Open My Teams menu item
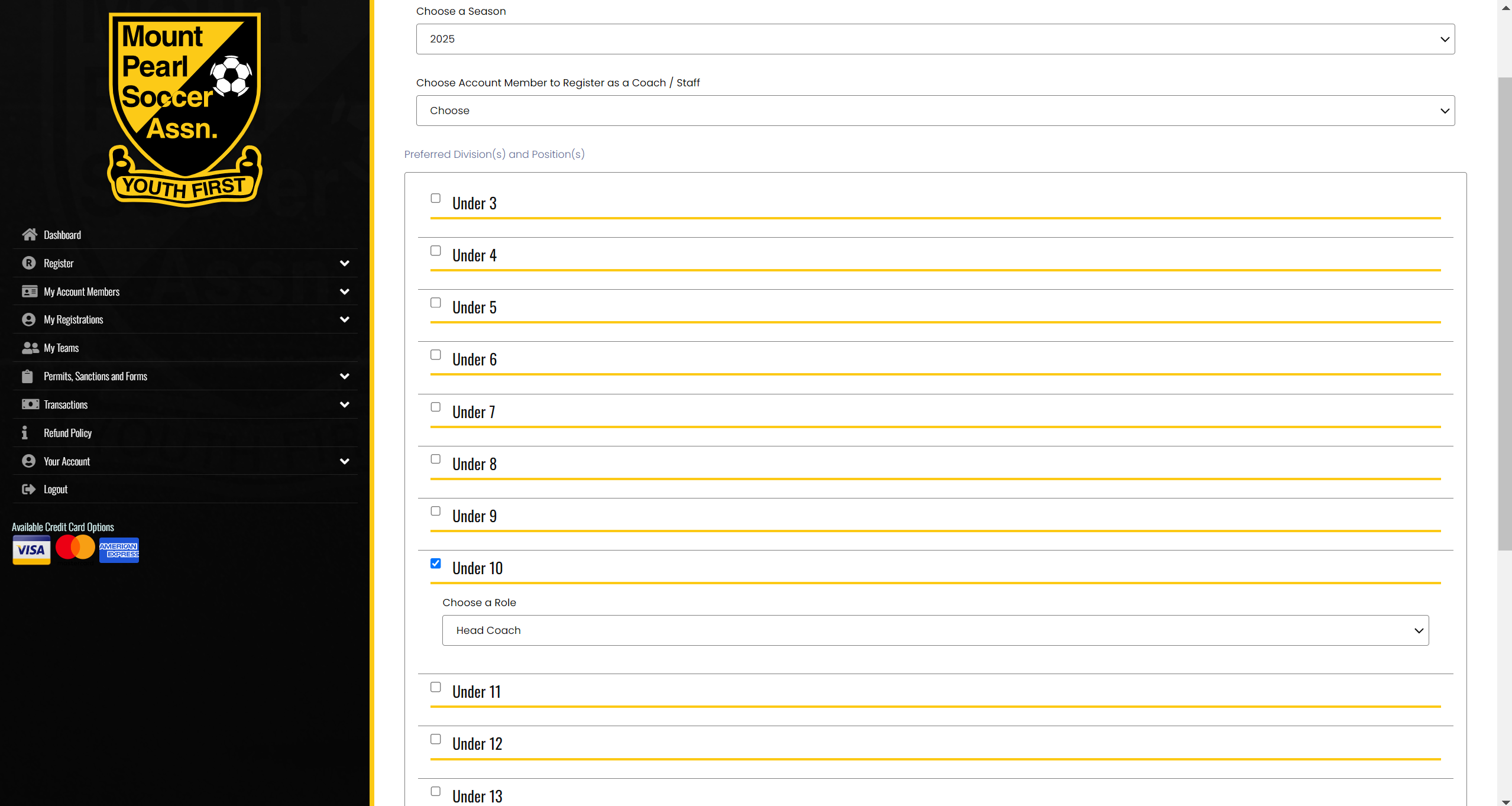 pos(185,348)
